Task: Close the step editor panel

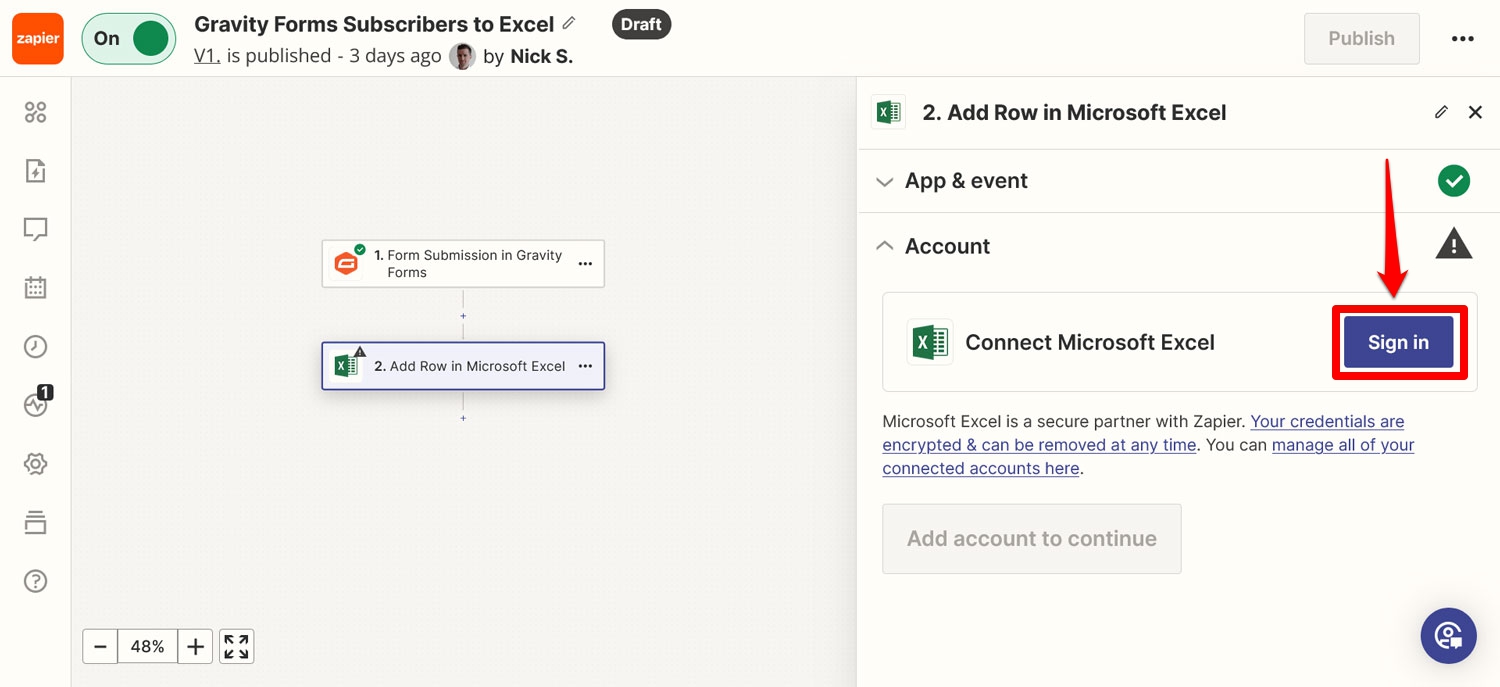Action: (x=1475, y=112)
